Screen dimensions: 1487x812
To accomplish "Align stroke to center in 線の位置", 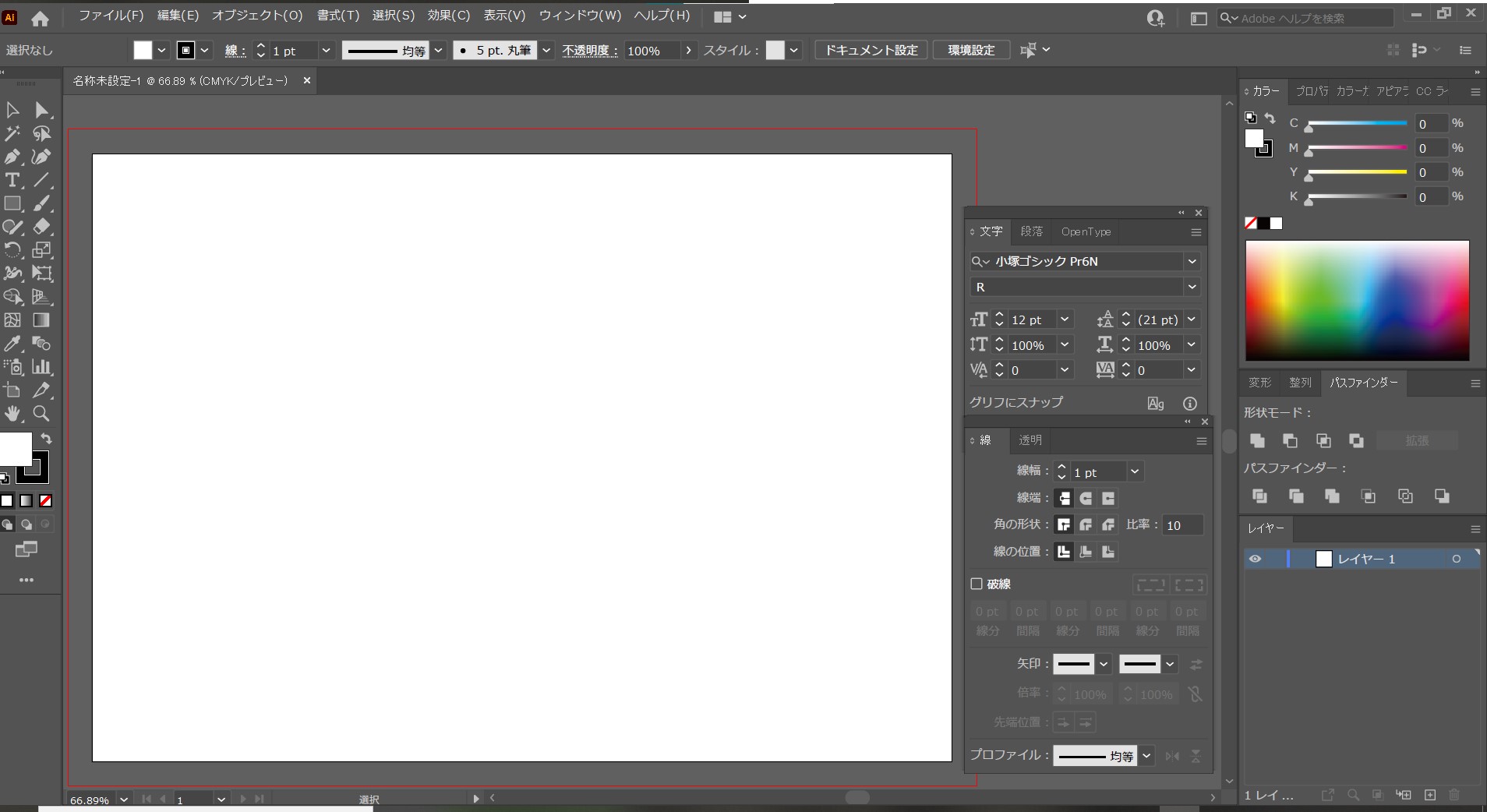I will click(x=1063, y=552).
